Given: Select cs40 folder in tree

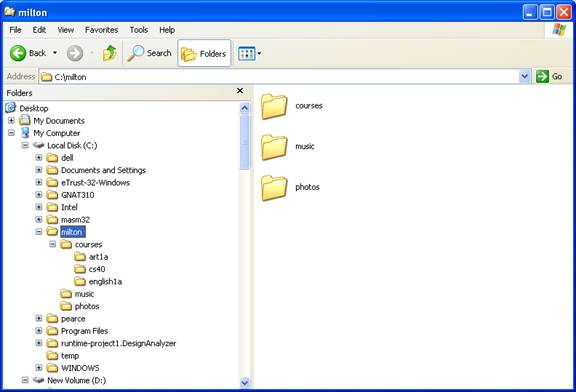Looking at the screenshot, I should click(97, 269).
